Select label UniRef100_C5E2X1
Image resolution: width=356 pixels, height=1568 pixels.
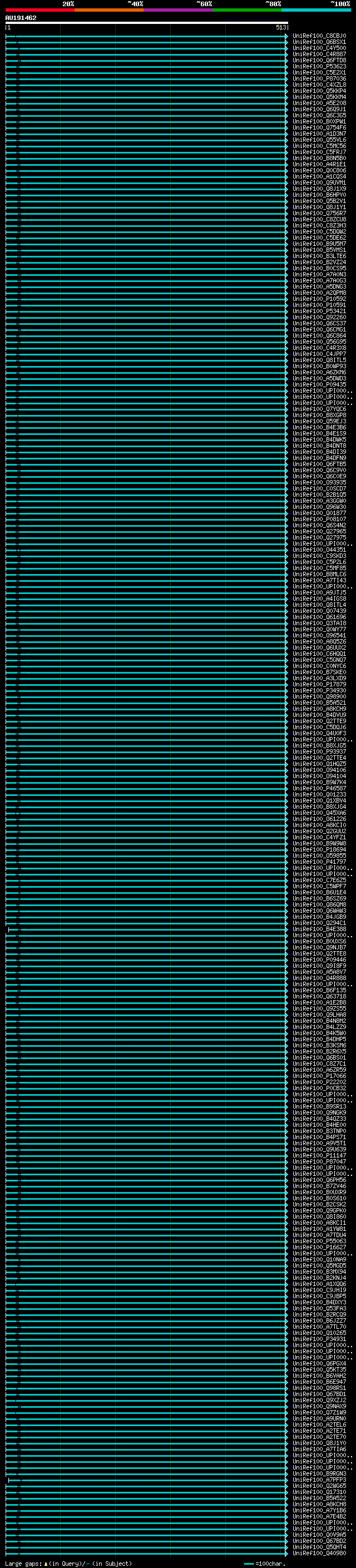click(x=319, y=72)
